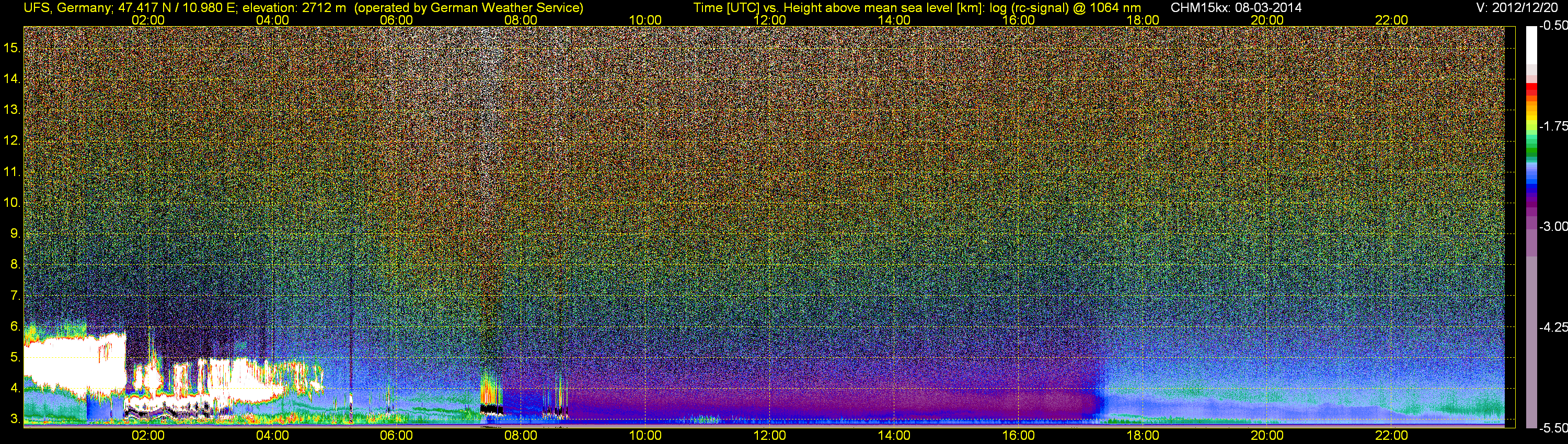Click the "-4.25" color scale value
This screenshot has width=1568, height=444.
[x=1553, y=327]
